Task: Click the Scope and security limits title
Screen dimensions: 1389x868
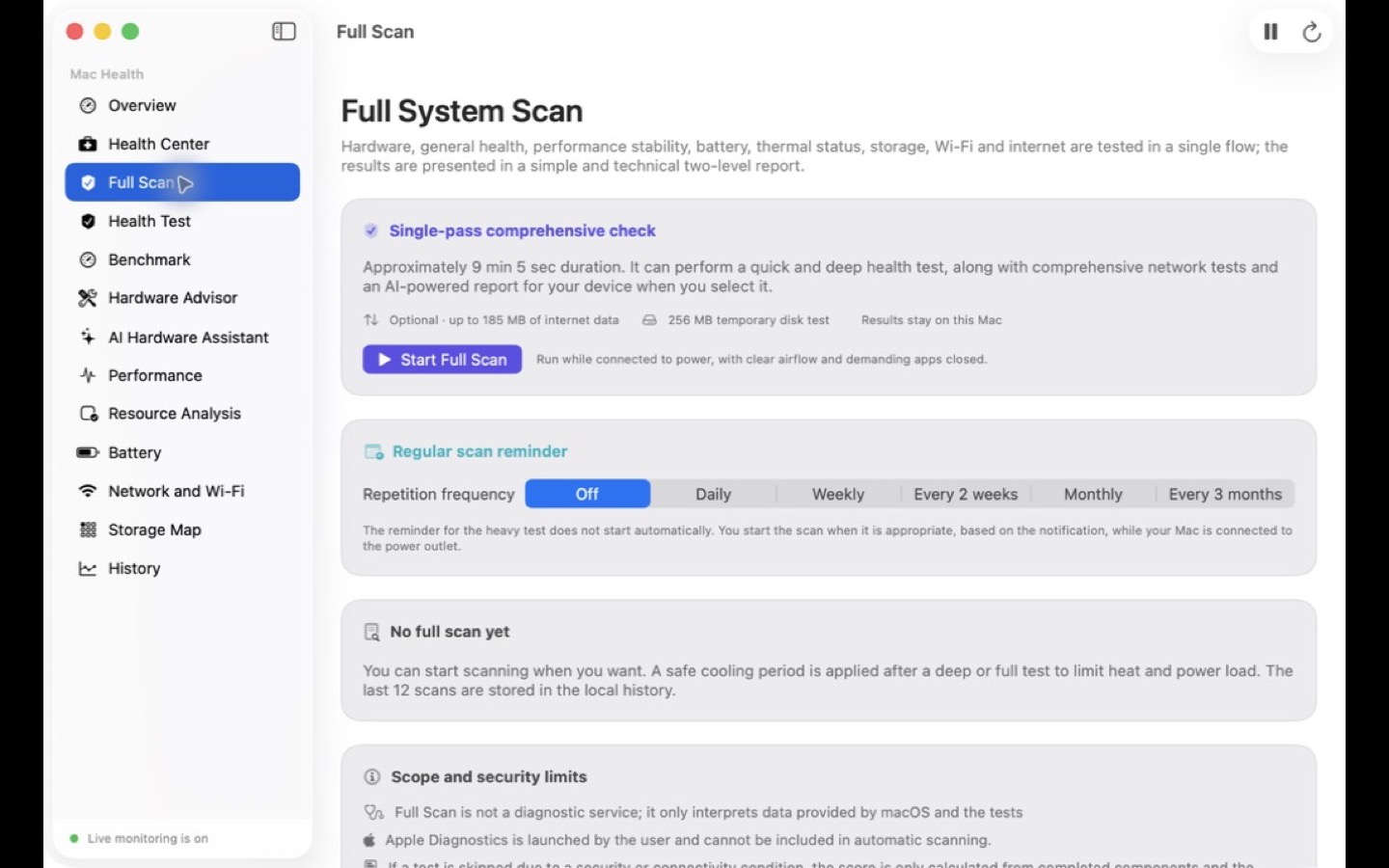Action: click(489, 776)
